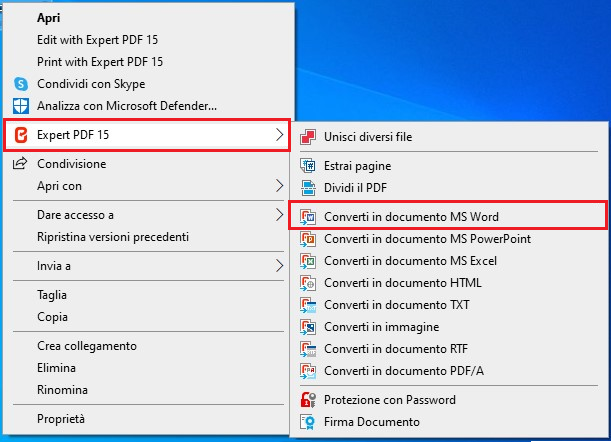Select Print with Expert PDF 15

(148, 62)
